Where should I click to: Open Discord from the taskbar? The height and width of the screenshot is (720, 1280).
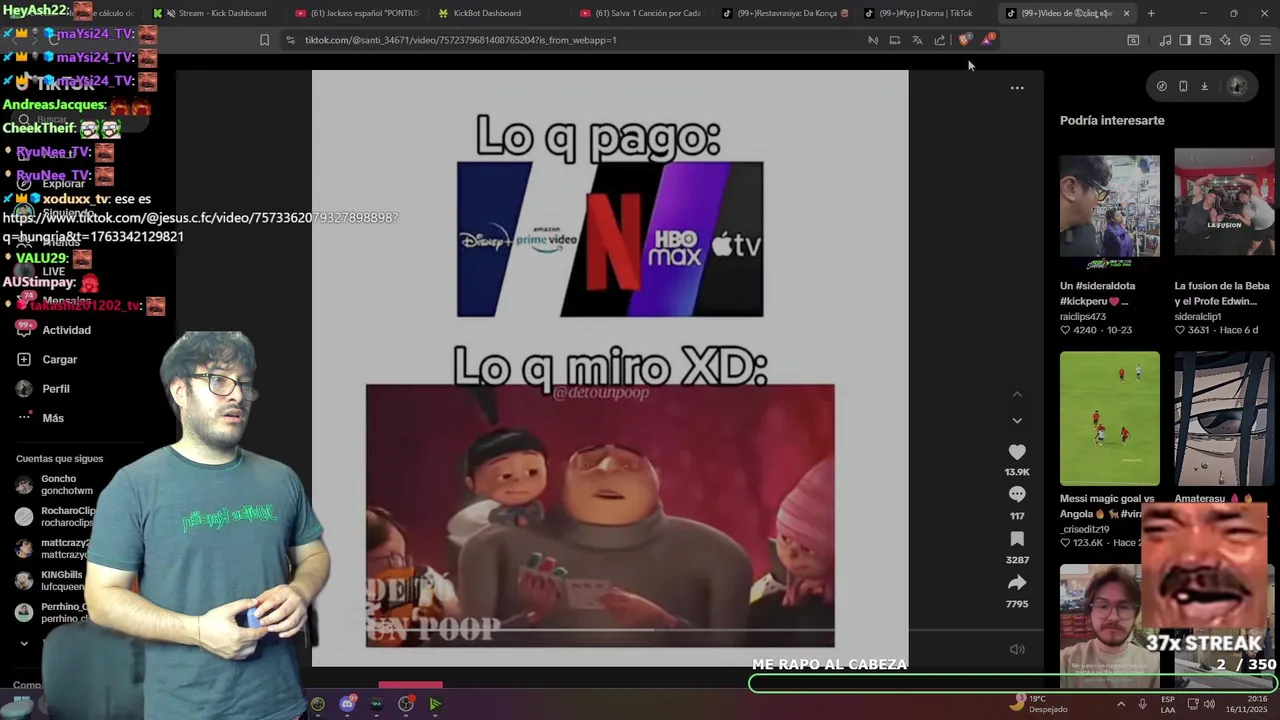(347, 704)
